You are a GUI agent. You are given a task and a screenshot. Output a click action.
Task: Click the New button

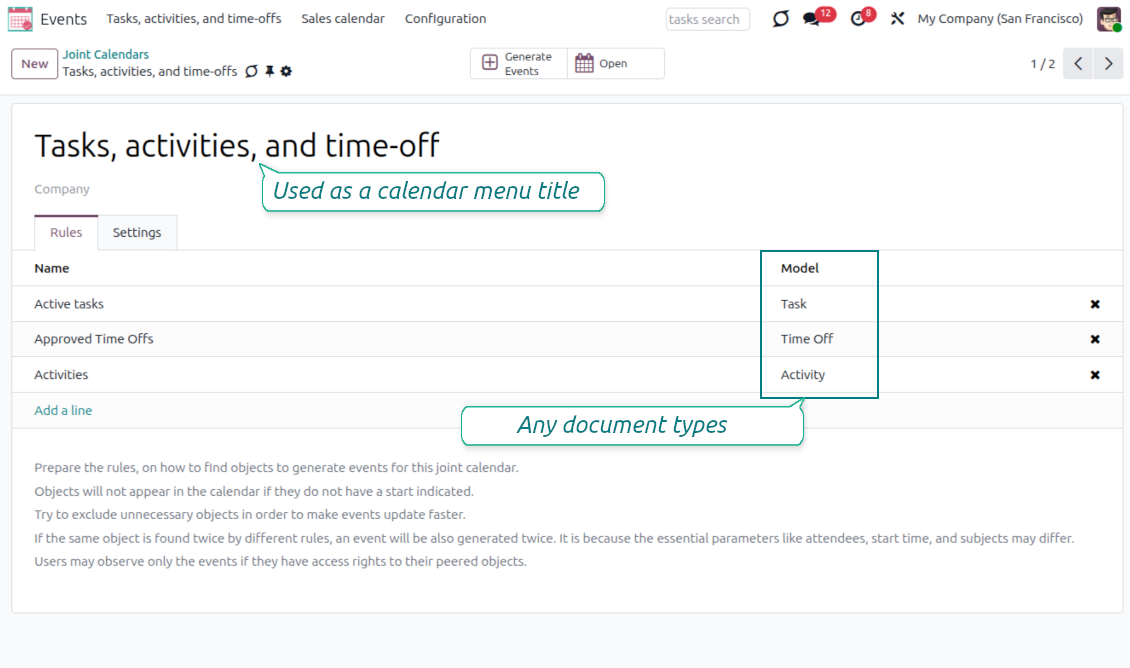click(35, 64)
